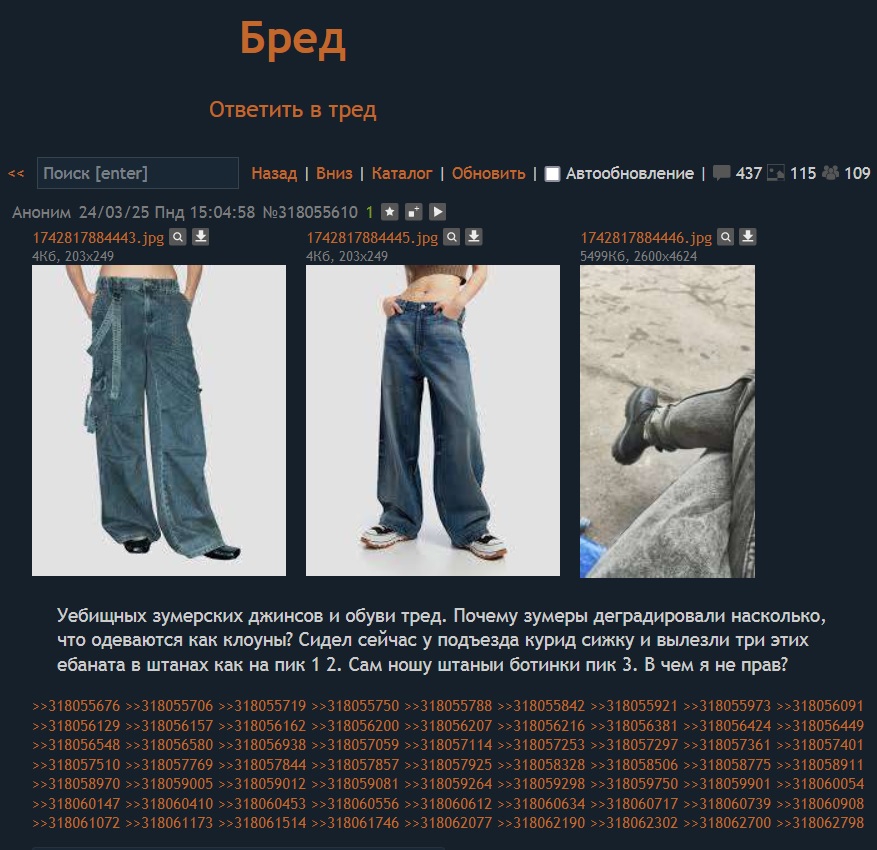The height and width of the screenshot is (850, 877).
Task: Follow reply link >>318055706
Action: pyautogui.click(x=169, y=706)
